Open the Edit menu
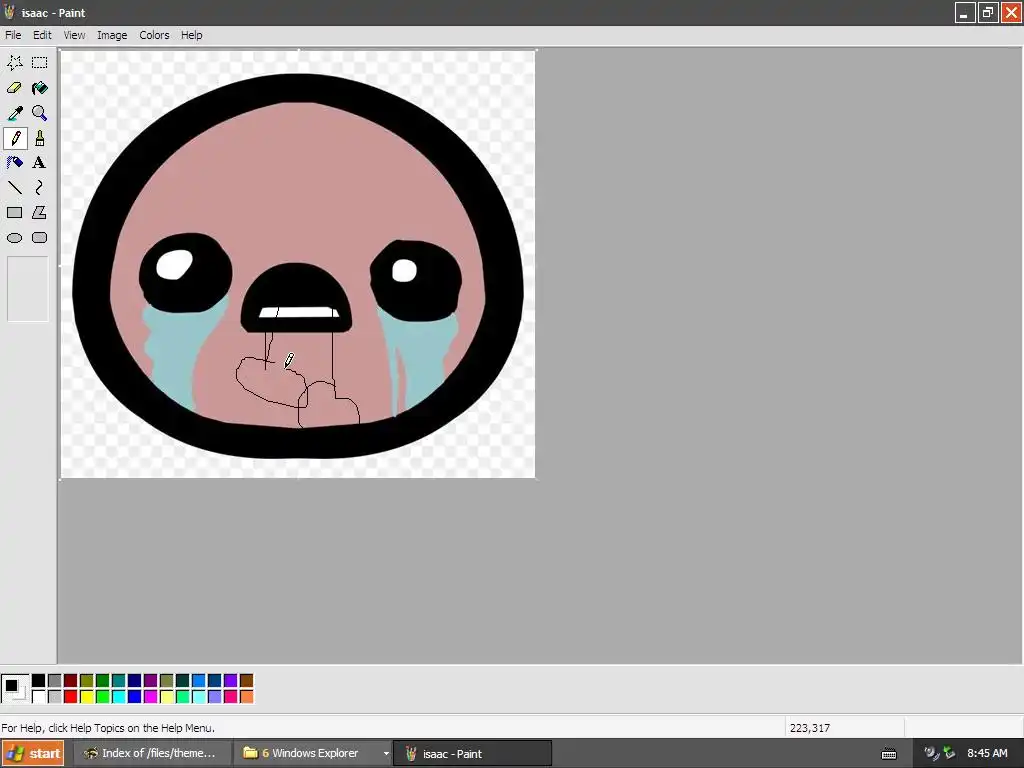1024x768 pixels. tap(42, 35)
